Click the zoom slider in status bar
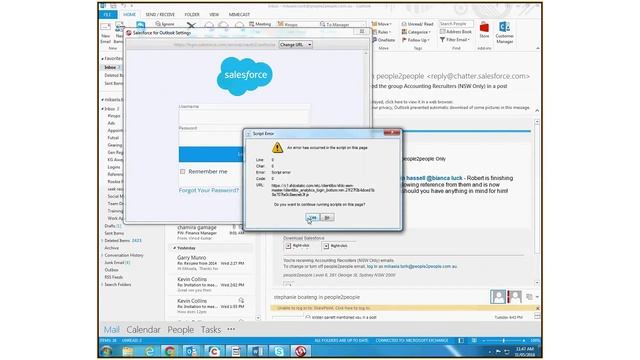Screen dimensions: 640x360 (504, 340)
